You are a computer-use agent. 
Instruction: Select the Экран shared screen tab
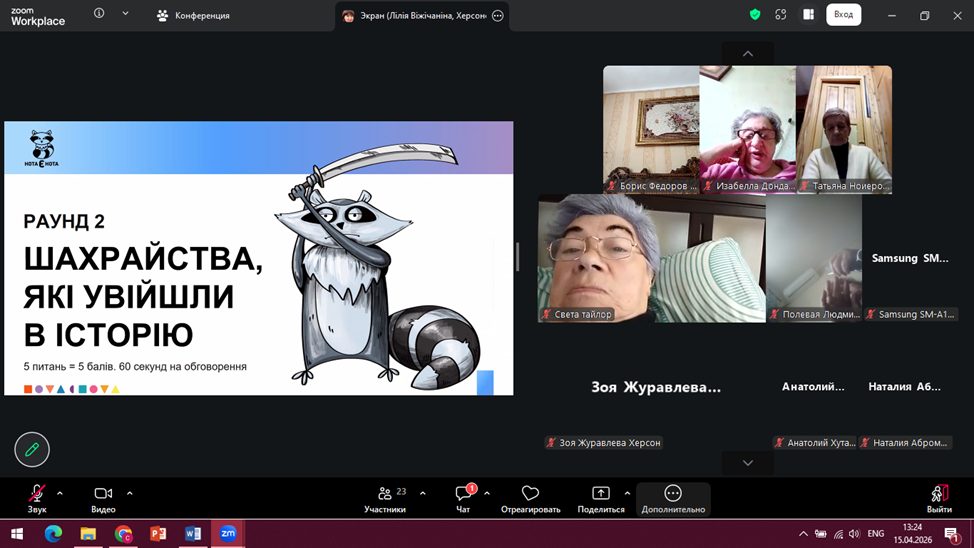point(414,16)
